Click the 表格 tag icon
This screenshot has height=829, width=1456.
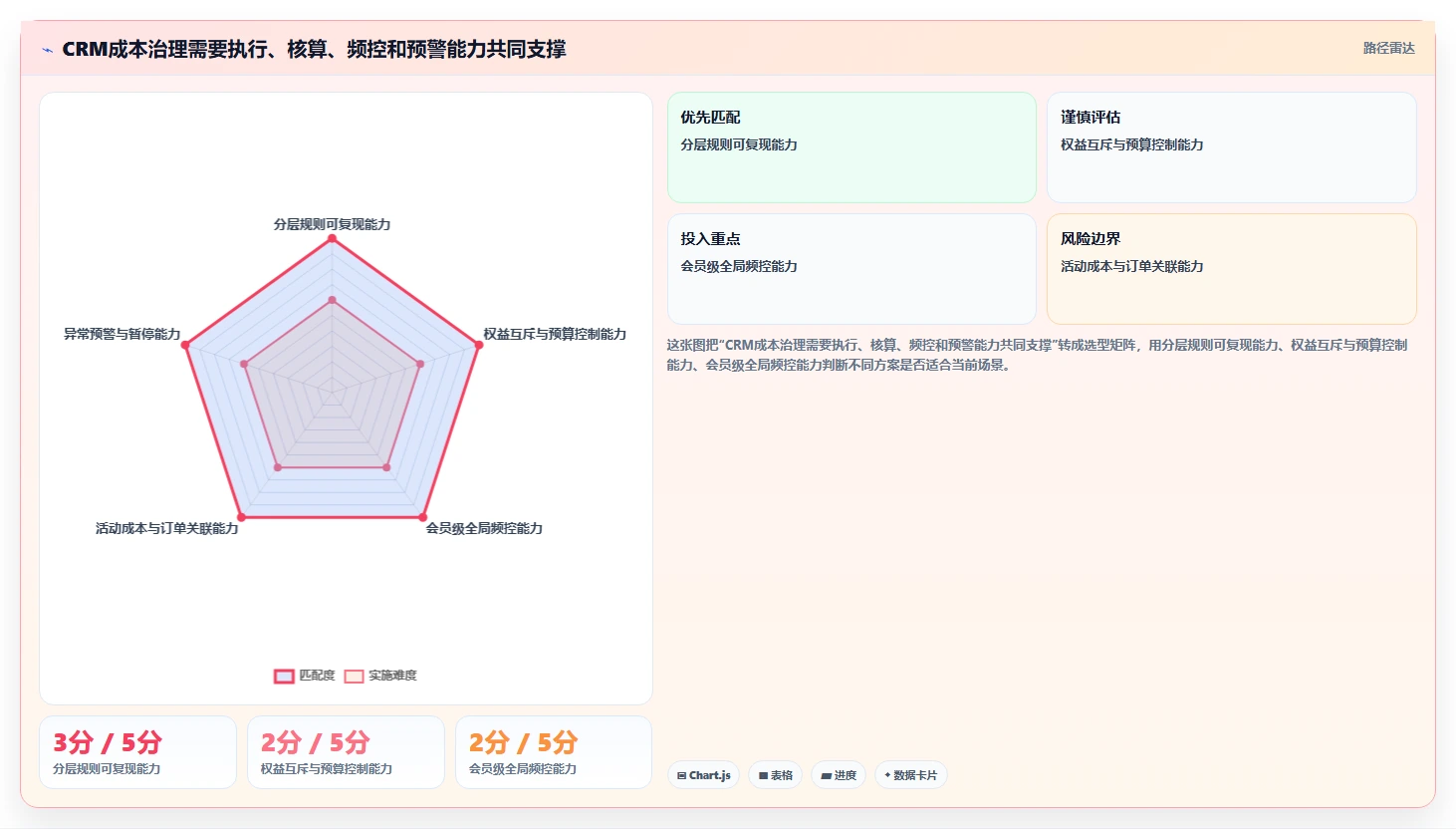tap(763, 775)
